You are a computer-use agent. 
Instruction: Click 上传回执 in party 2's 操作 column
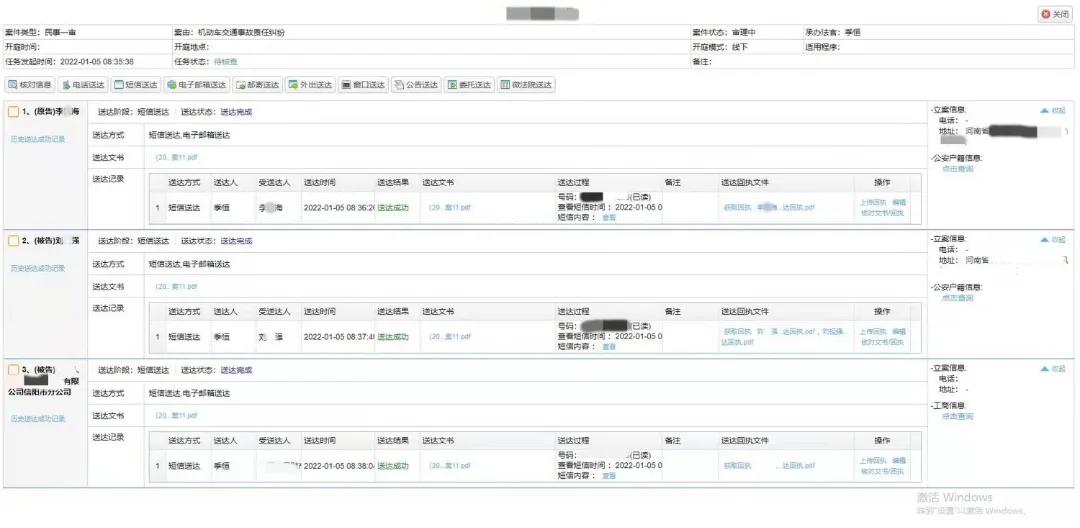873,332
